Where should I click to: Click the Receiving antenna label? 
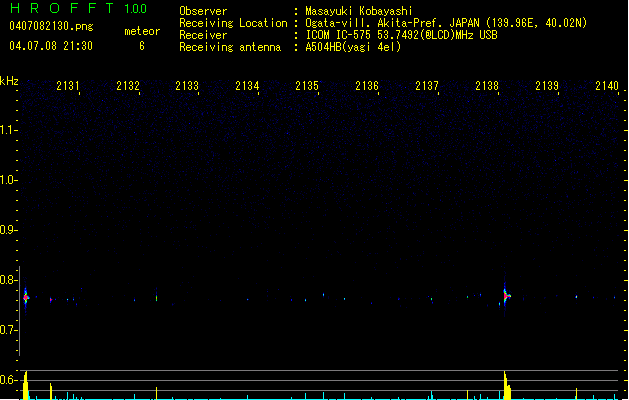point(230,47)
